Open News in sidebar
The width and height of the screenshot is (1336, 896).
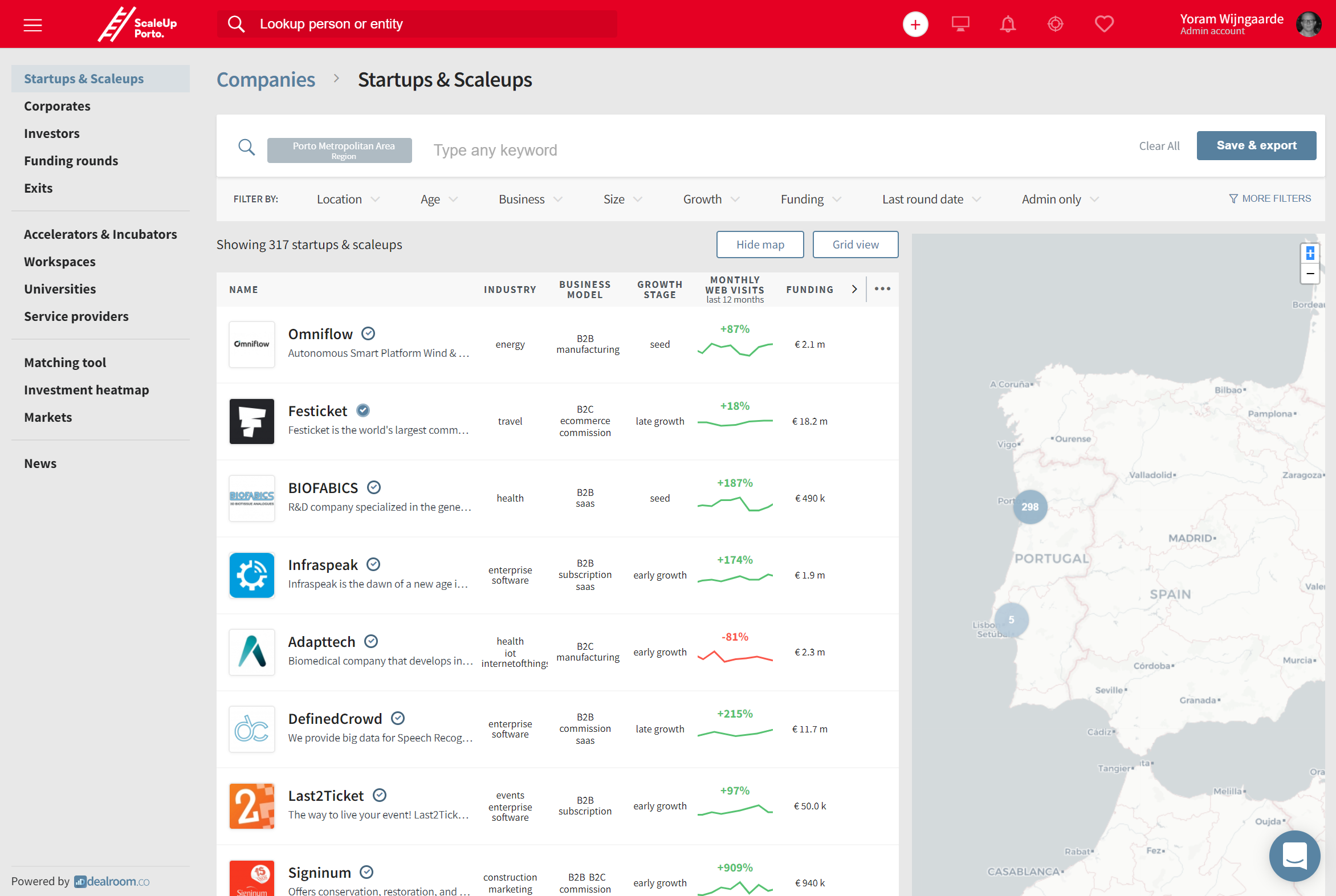point(40,463)
